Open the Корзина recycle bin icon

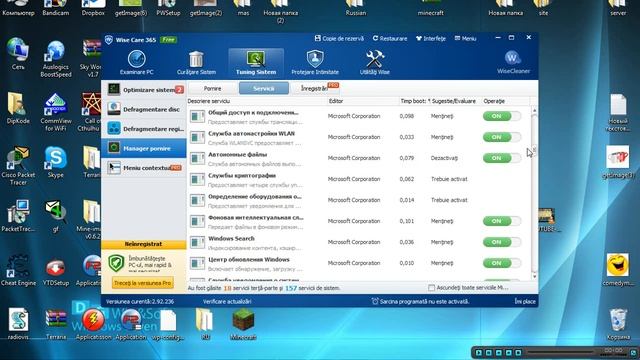(x=618, y=324)
